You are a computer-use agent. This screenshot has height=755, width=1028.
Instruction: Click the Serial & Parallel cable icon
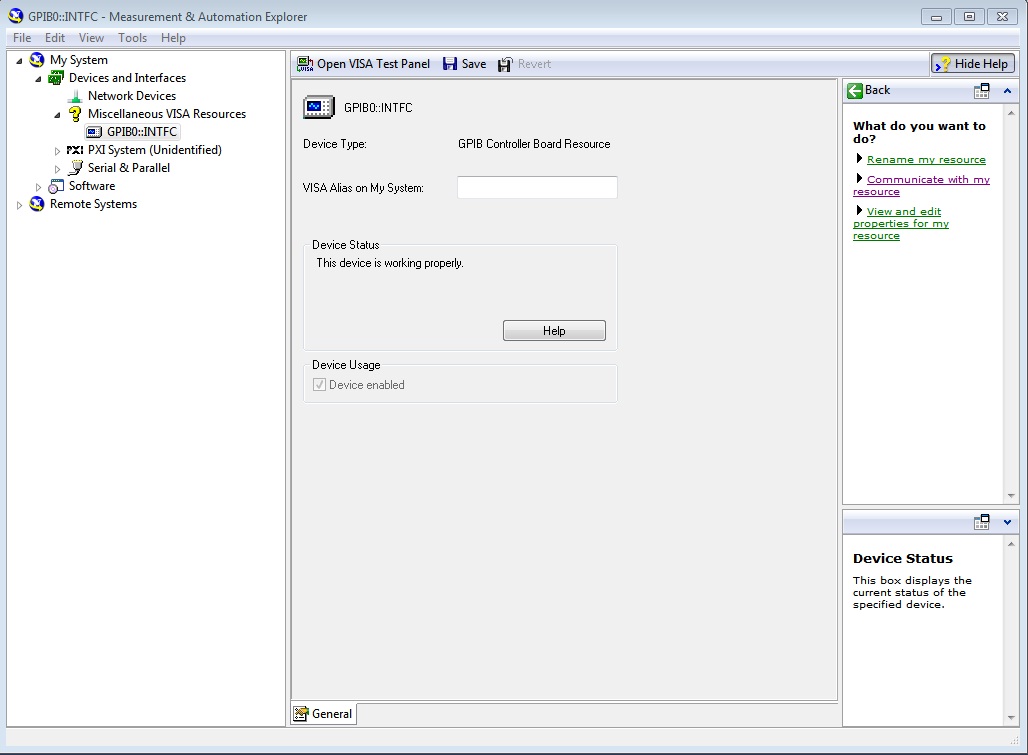tap(75, 168)
